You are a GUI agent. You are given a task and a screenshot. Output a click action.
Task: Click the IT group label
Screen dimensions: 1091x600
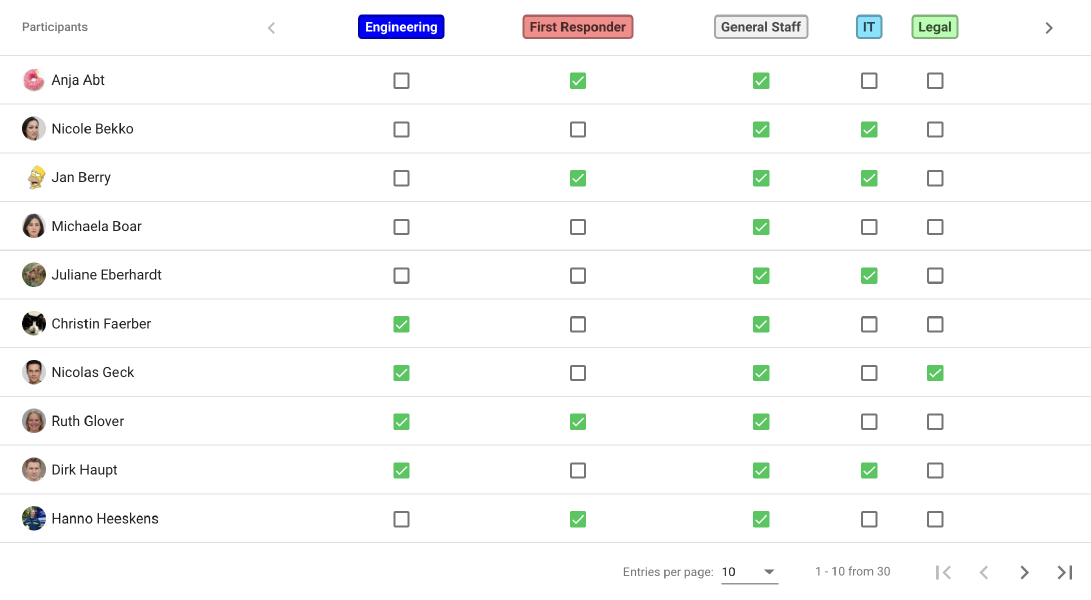pyautogui.click(x=869, y=26)
